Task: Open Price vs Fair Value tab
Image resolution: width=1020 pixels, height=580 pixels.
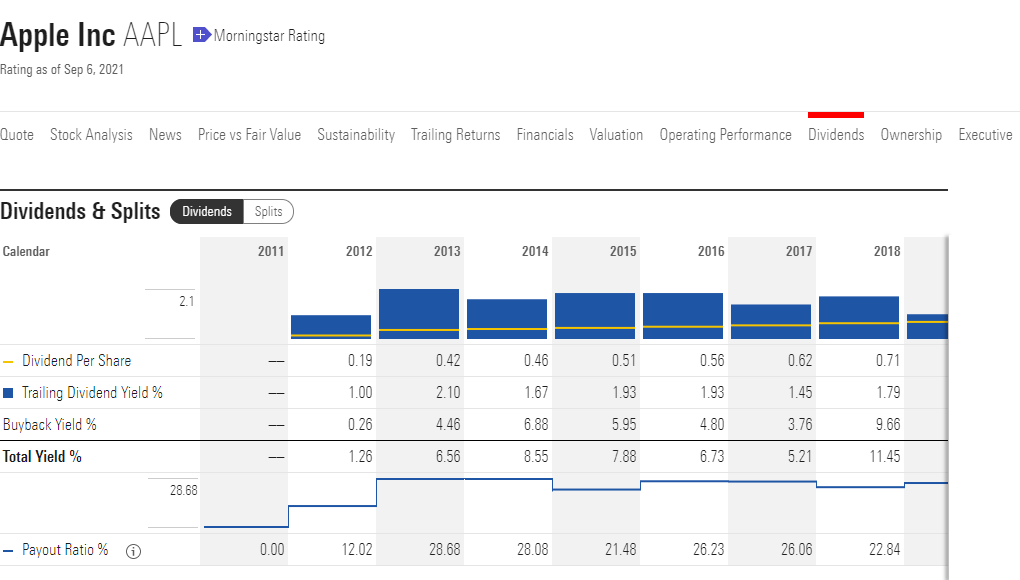Action: (x=249, y=135)
